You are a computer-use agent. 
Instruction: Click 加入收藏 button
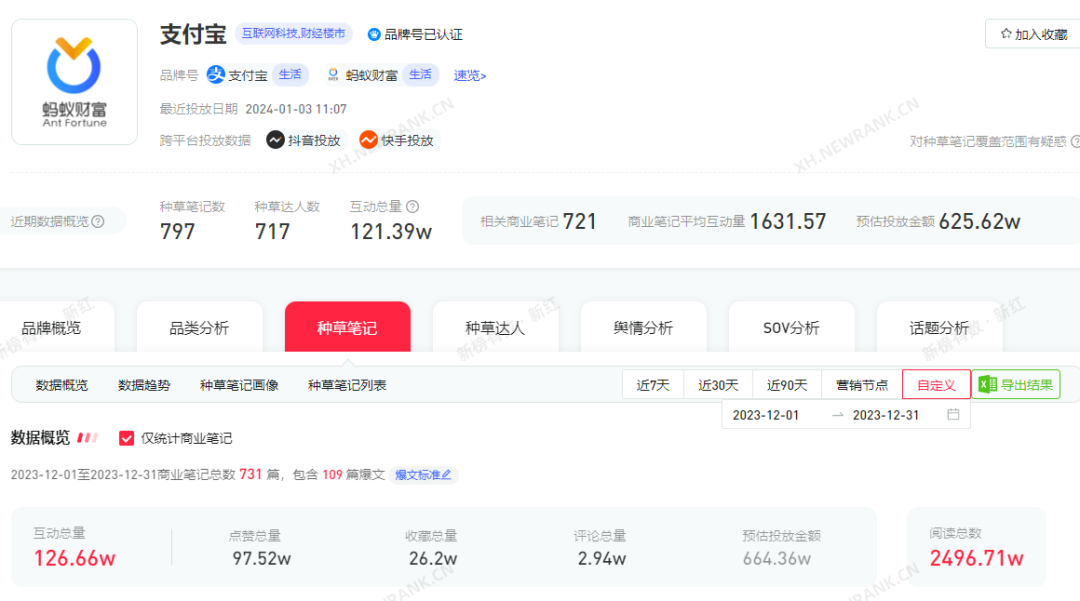click(1033, 34)
